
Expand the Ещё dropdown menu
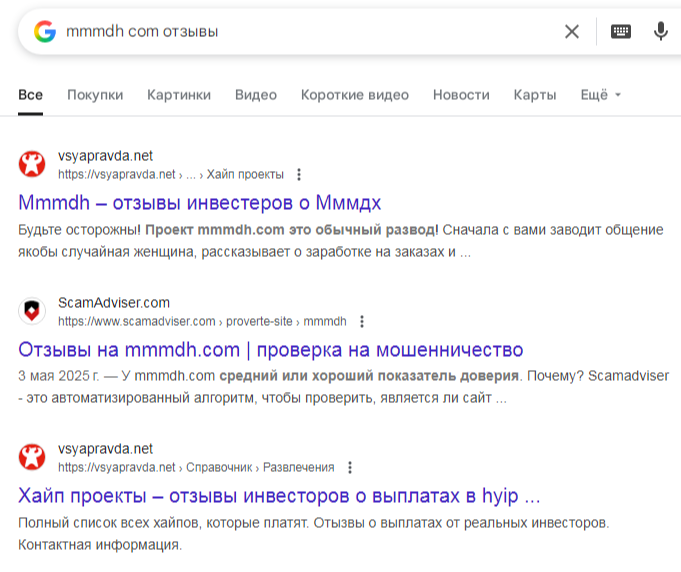[x=600, y=95]
